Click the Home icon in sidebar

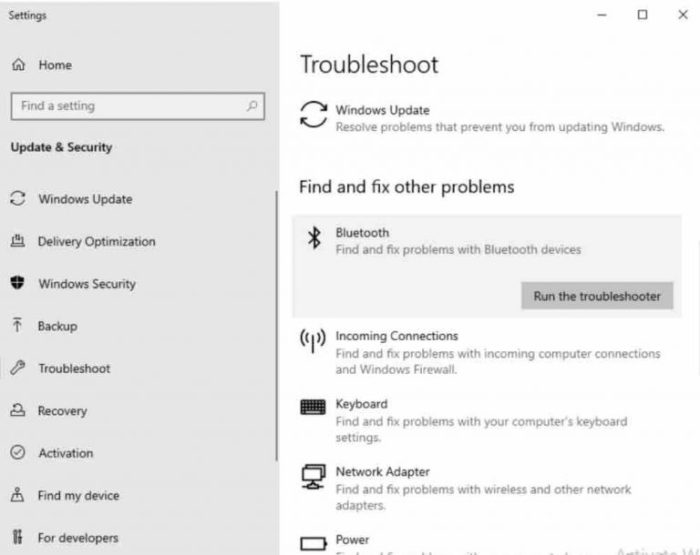18,65
